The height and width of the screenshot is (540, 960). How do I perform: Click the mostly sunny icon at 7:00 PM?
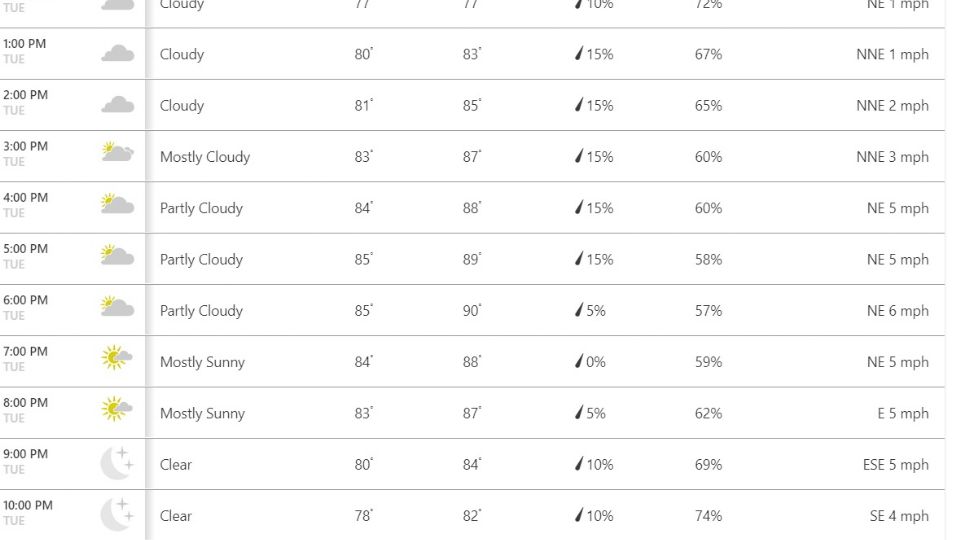(118, 358)
